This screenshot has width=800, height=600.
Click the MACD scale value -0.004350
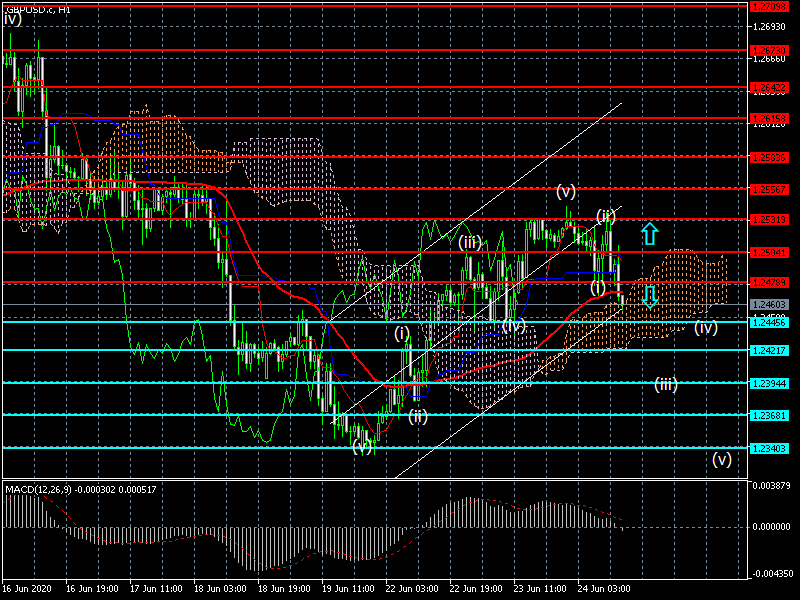pyautogui.click(x=770, y=573)
